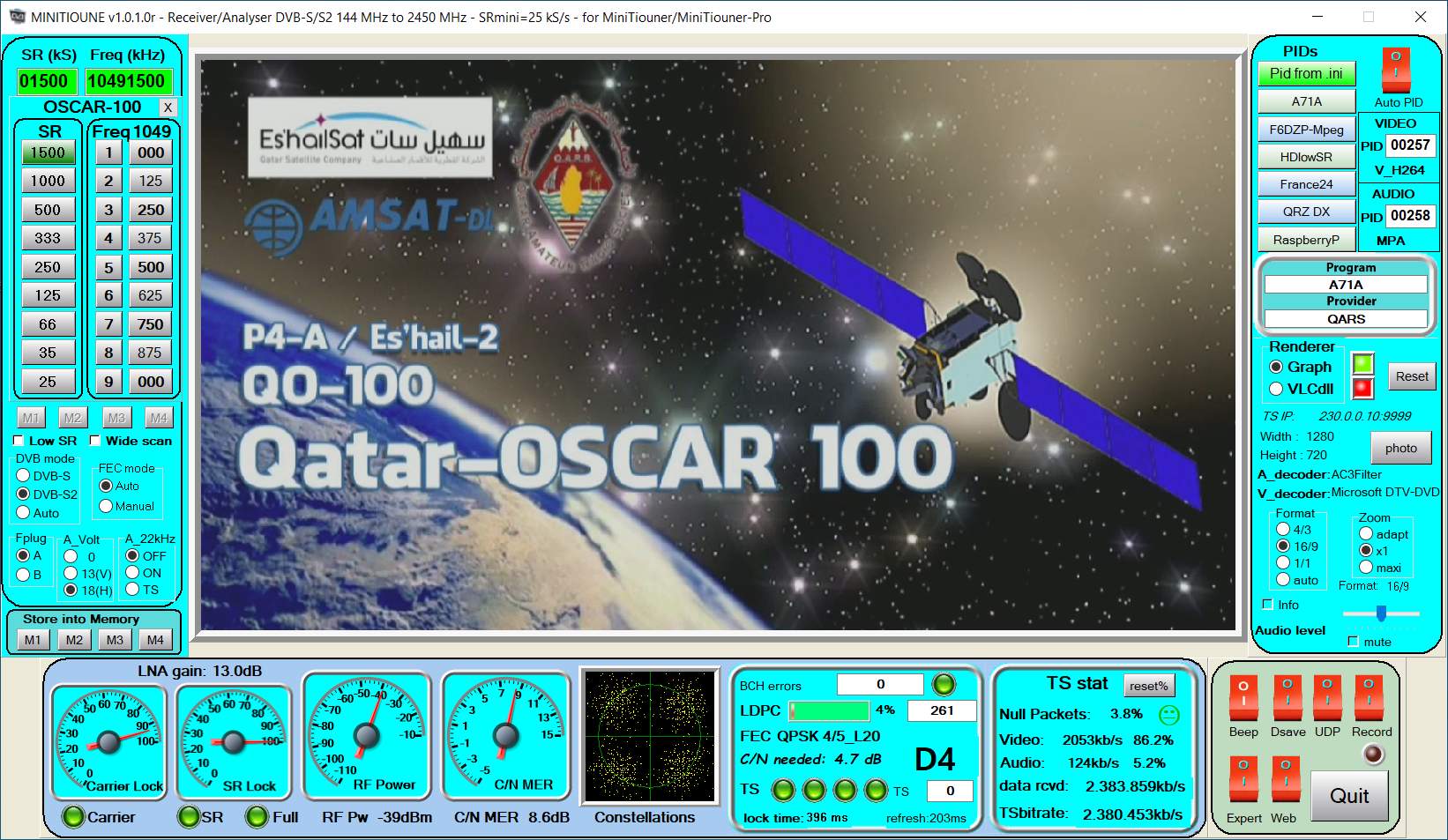Click frequency value 875
The width and height of the screenshot is (1448, 840).
[x=150, y=353]
